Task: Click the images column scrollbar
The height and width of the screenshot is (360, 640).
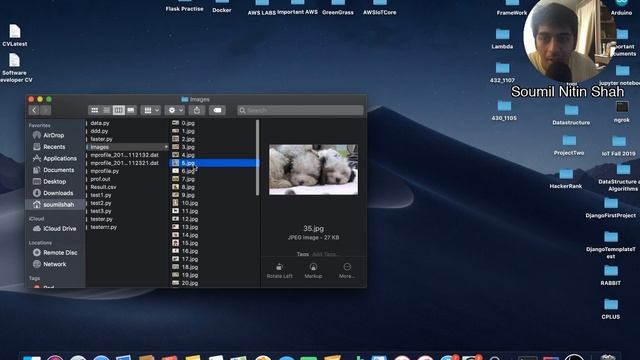Action: [x=258, y=158]
